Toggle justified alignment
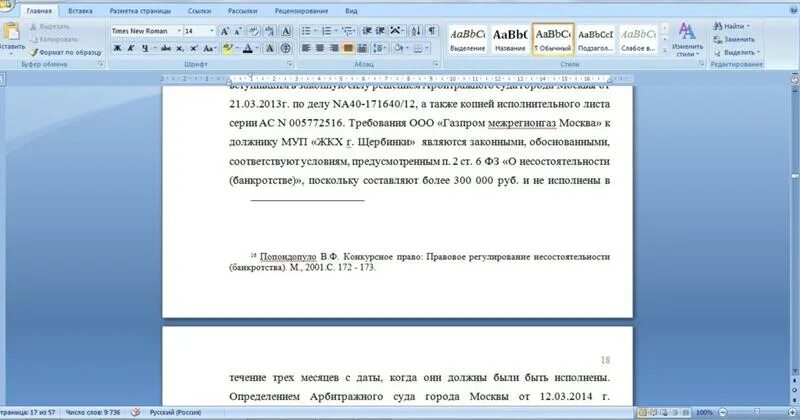Screen dimensions: 800x420 348,48
